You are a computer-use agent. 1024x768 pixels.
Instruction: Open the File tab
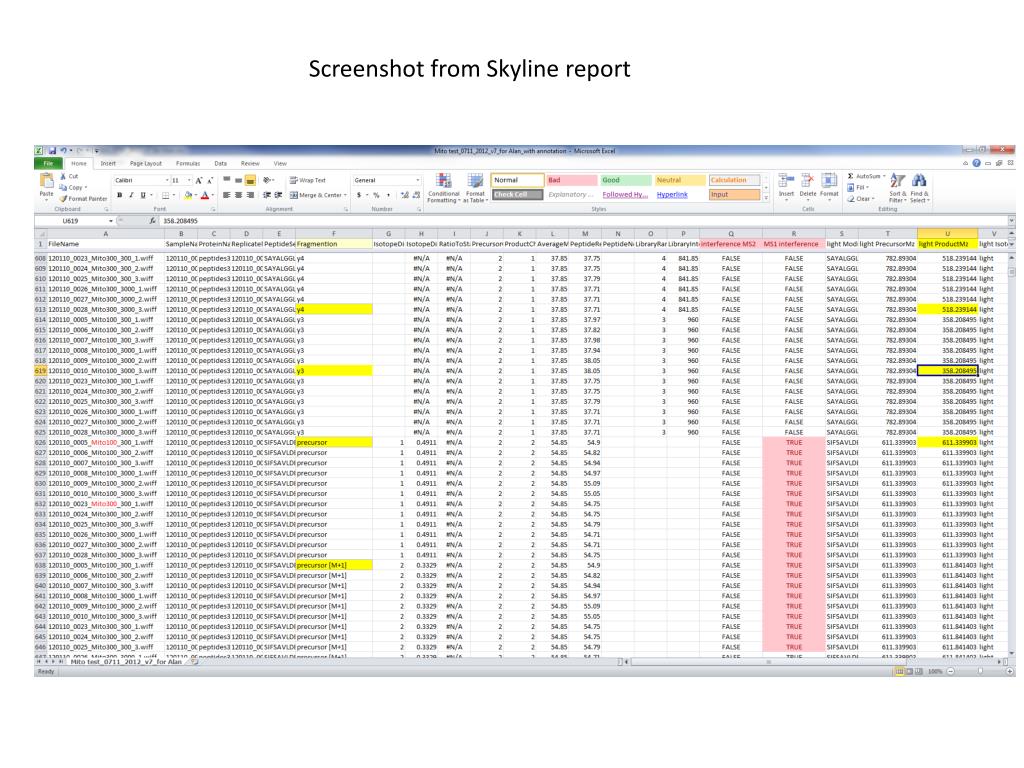point(48,163)
